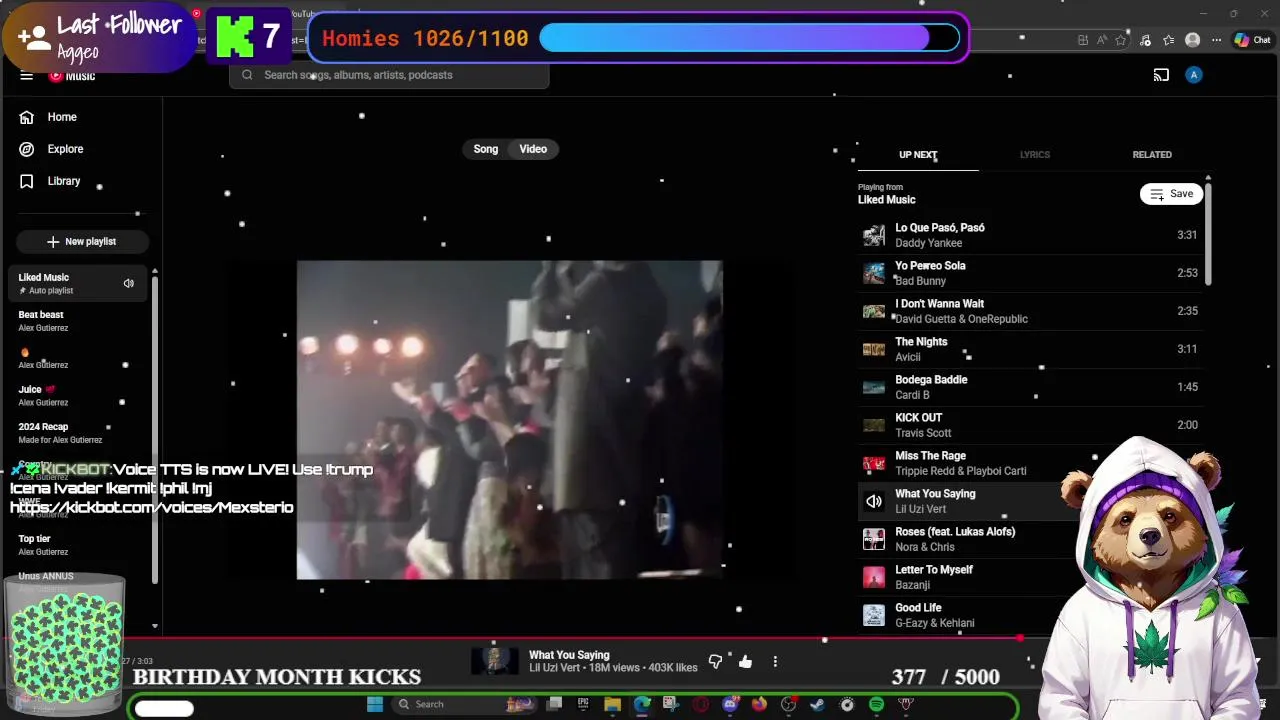The height and width of the screenshot is (720, 1280).
Task: Select the UP NEXT tab
Action: (918, 155)
